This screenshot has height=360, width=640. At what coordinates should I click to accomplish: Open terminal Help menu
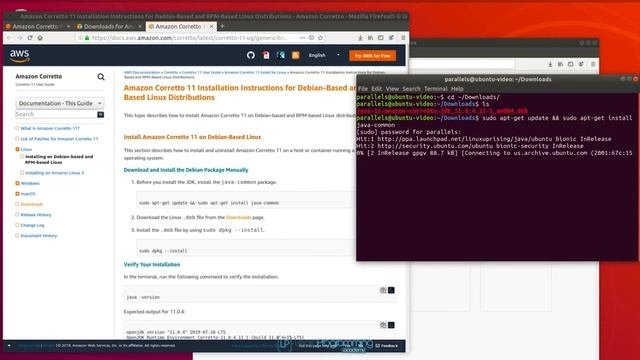tap(457, 89)
